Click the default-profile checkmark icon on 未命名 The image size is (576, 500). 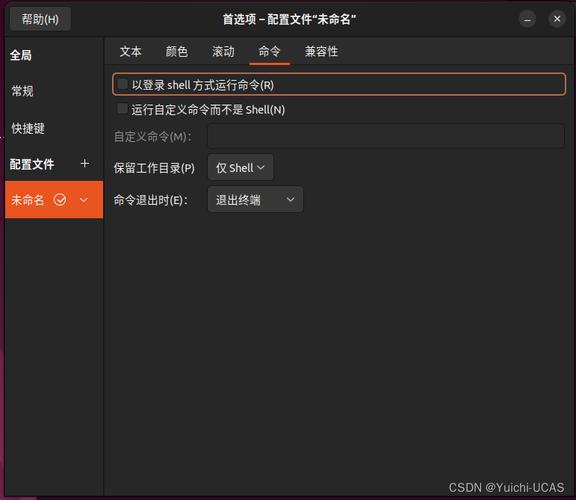[60, 200]
